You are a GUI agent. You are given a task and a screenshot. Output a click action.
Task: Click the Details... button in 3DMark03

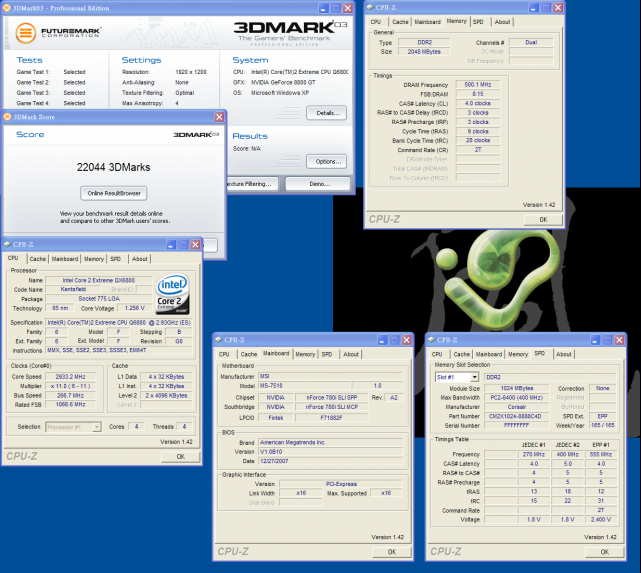(x=326, y=113)
